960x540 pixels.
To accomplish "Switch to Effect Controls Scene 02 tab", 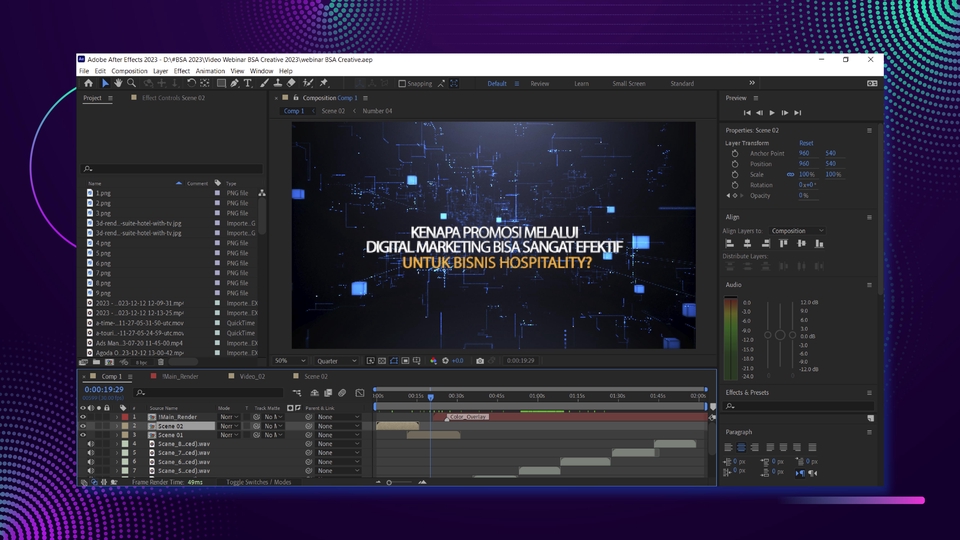I will pos(173,98).
